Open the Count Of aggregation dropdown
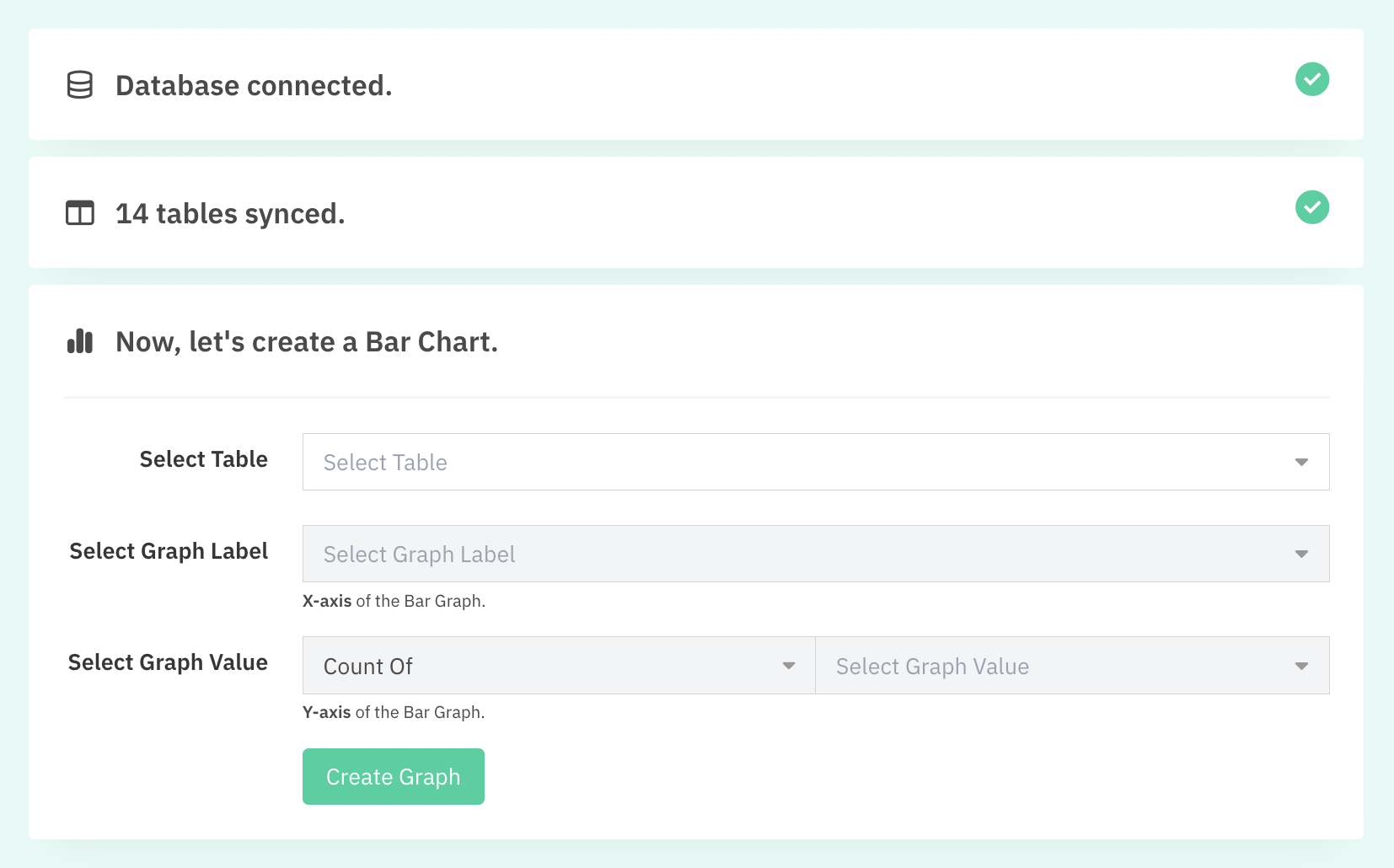Viewport: 1394px width, 868px height. tap(559, 666)
